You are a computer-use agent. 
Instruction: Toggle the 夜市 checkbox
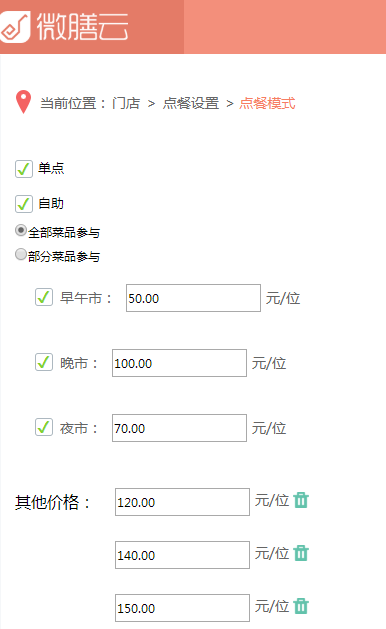[x=44, y=427]
